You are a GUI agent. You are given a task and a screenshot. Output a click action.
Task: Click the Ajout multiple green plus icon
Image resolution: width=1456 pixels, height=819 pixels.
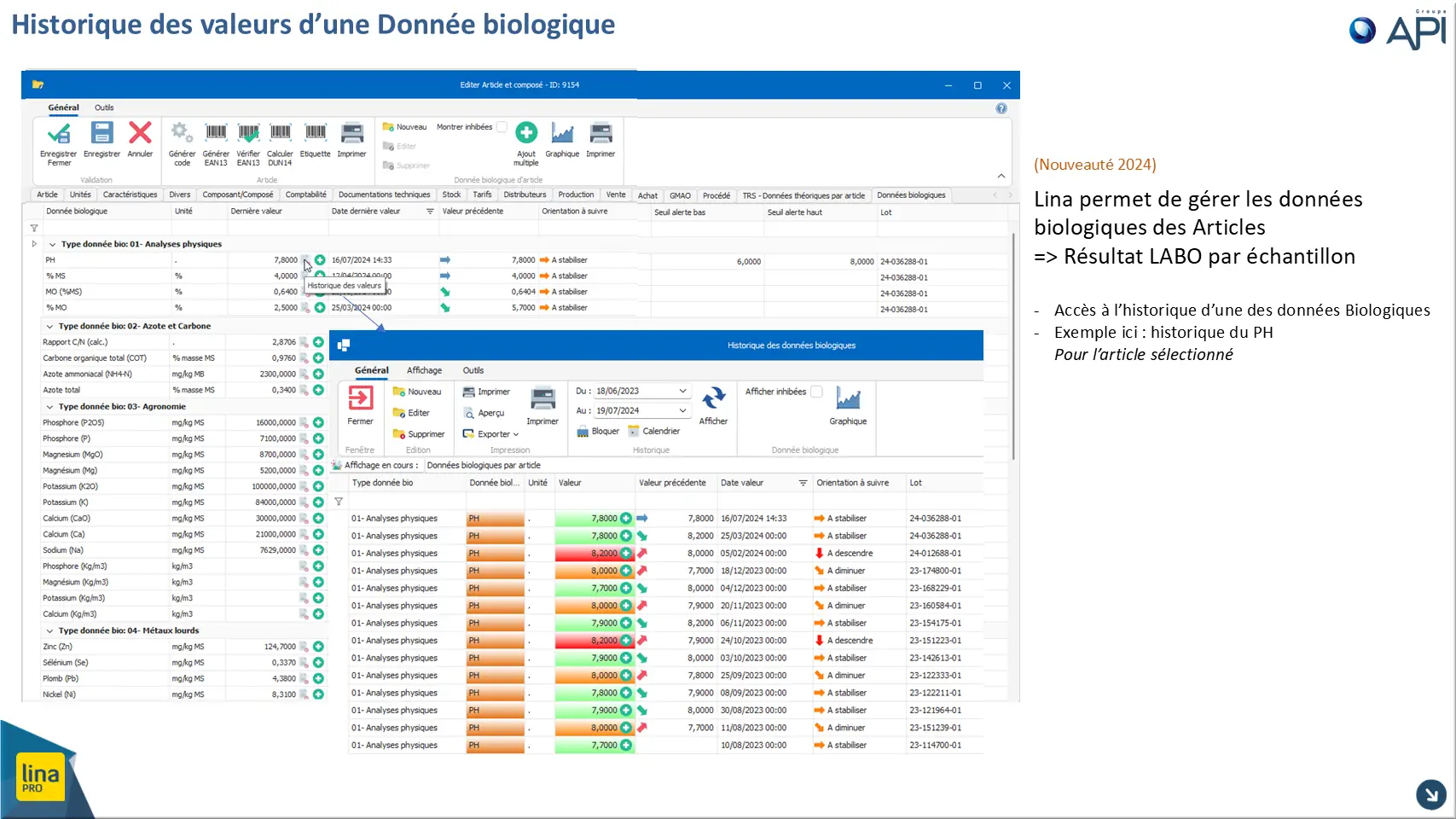526,132
